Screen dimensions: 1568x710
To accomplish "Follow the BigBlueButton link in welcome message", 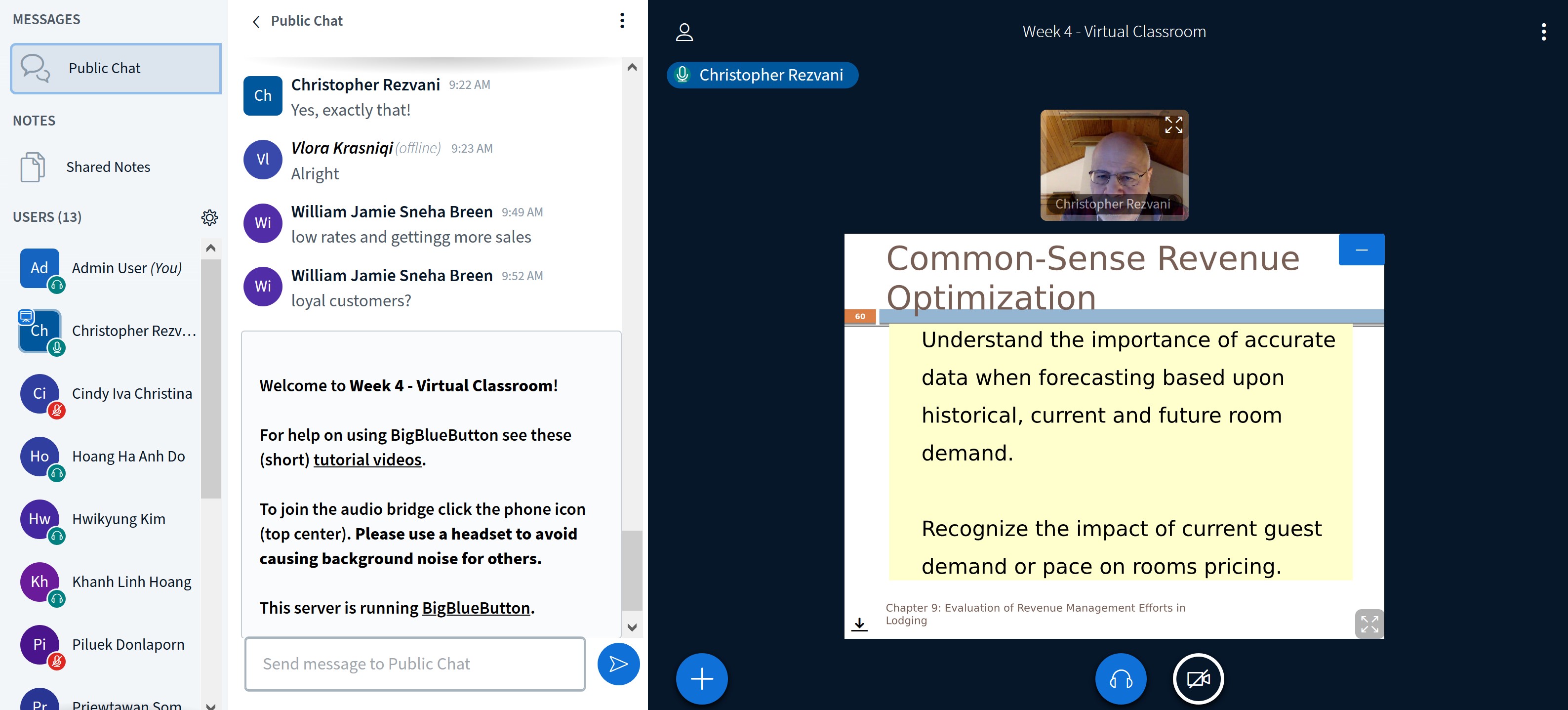I will click(x=476, y=608).
